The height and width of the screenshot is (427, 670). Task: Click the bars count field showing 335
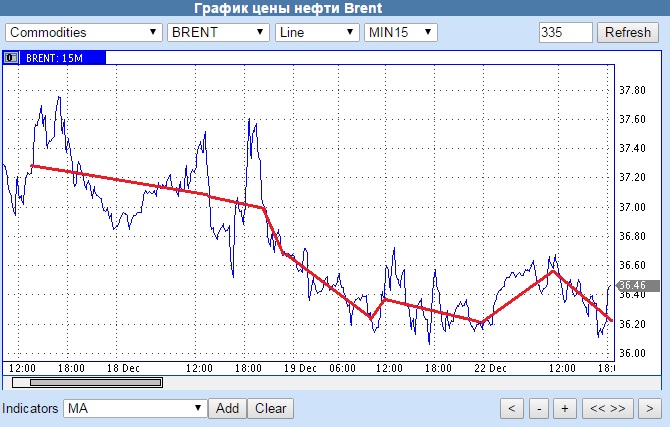(565, 32)
